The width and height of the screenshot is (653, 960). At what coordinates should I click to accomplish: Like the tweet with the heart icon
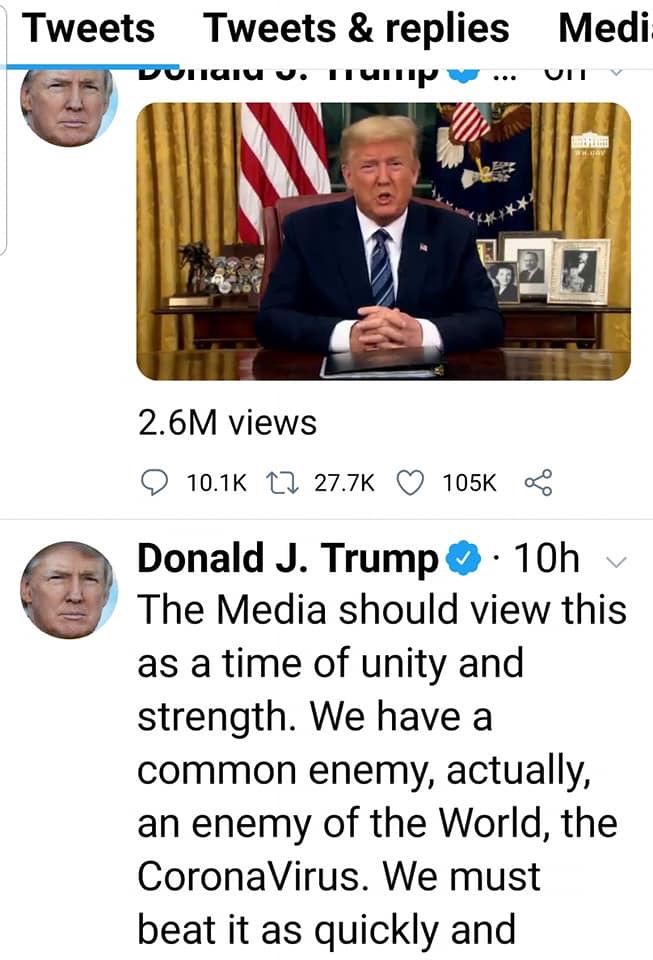[410, 482]
